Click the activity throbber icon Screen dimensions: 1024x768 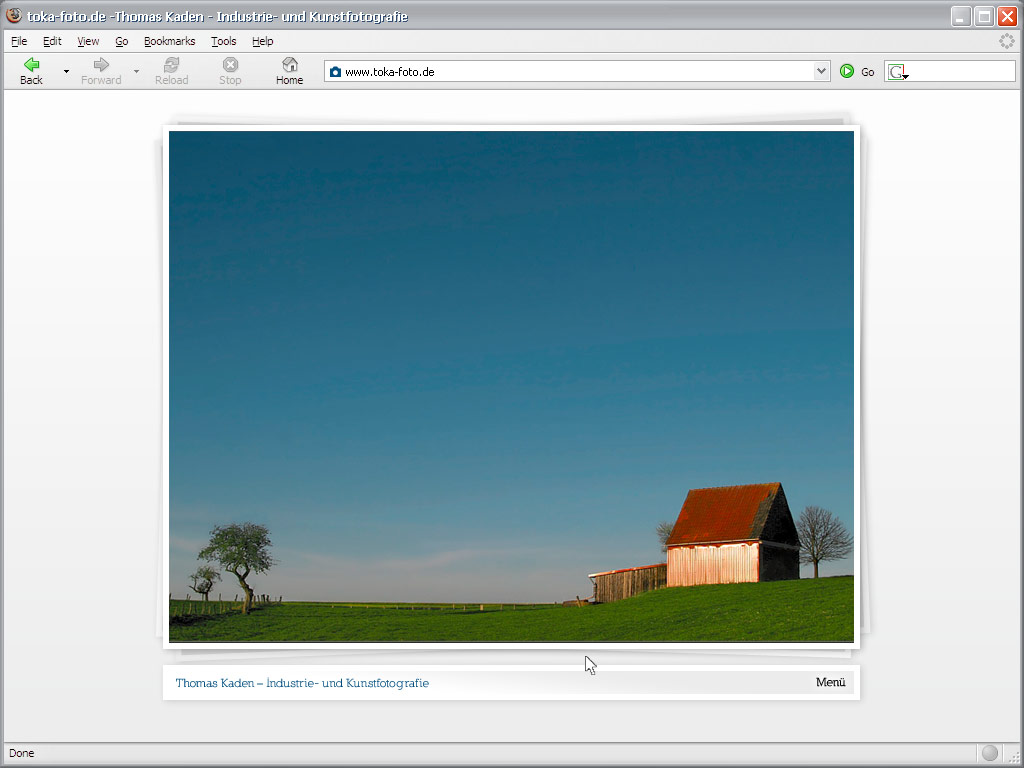coord(1006,41)
